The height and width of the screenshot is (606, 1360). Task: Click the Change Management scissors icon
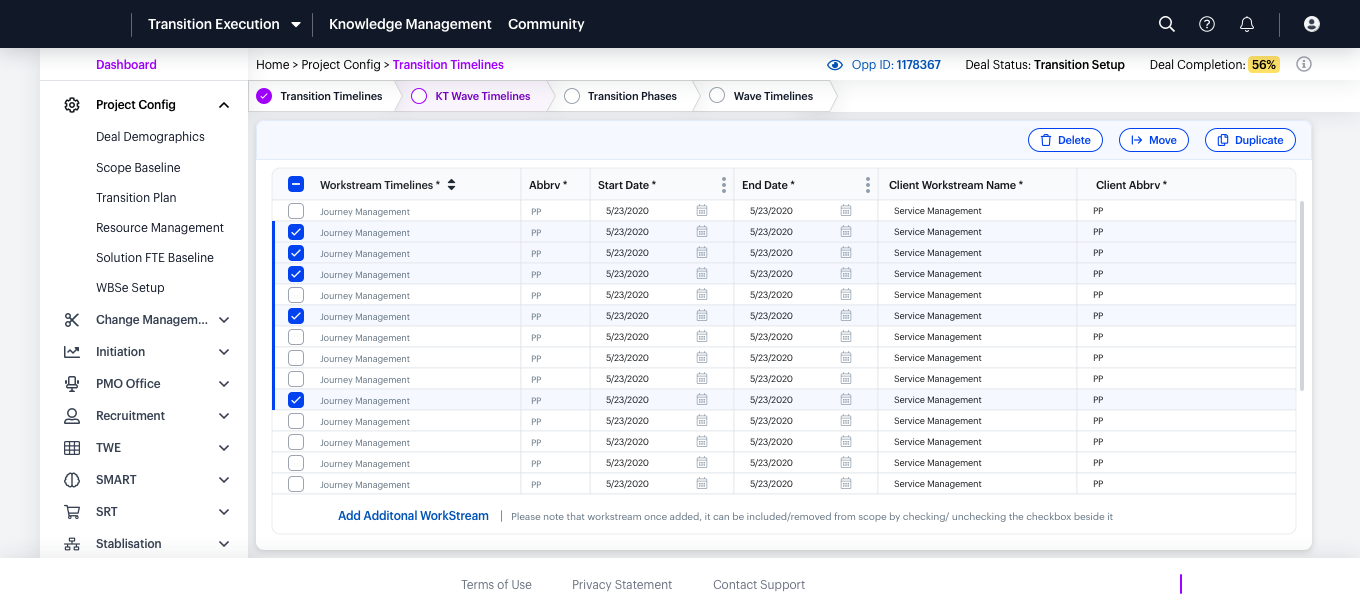pyautogui.click(x=72, y=320)
